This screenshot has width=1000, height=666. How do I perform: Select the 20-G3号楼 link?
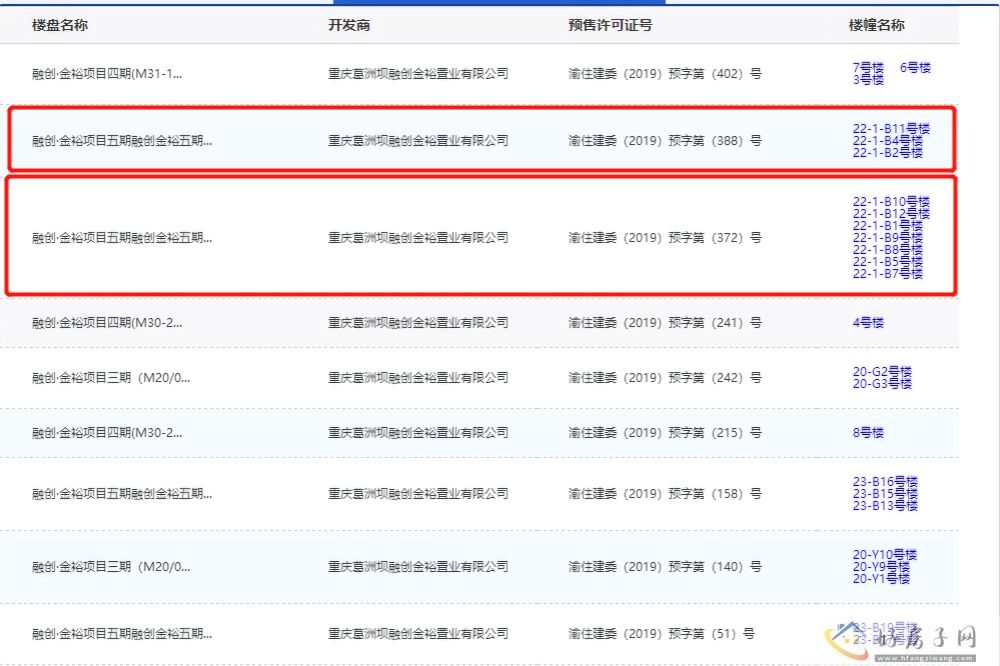pos(882,384)
